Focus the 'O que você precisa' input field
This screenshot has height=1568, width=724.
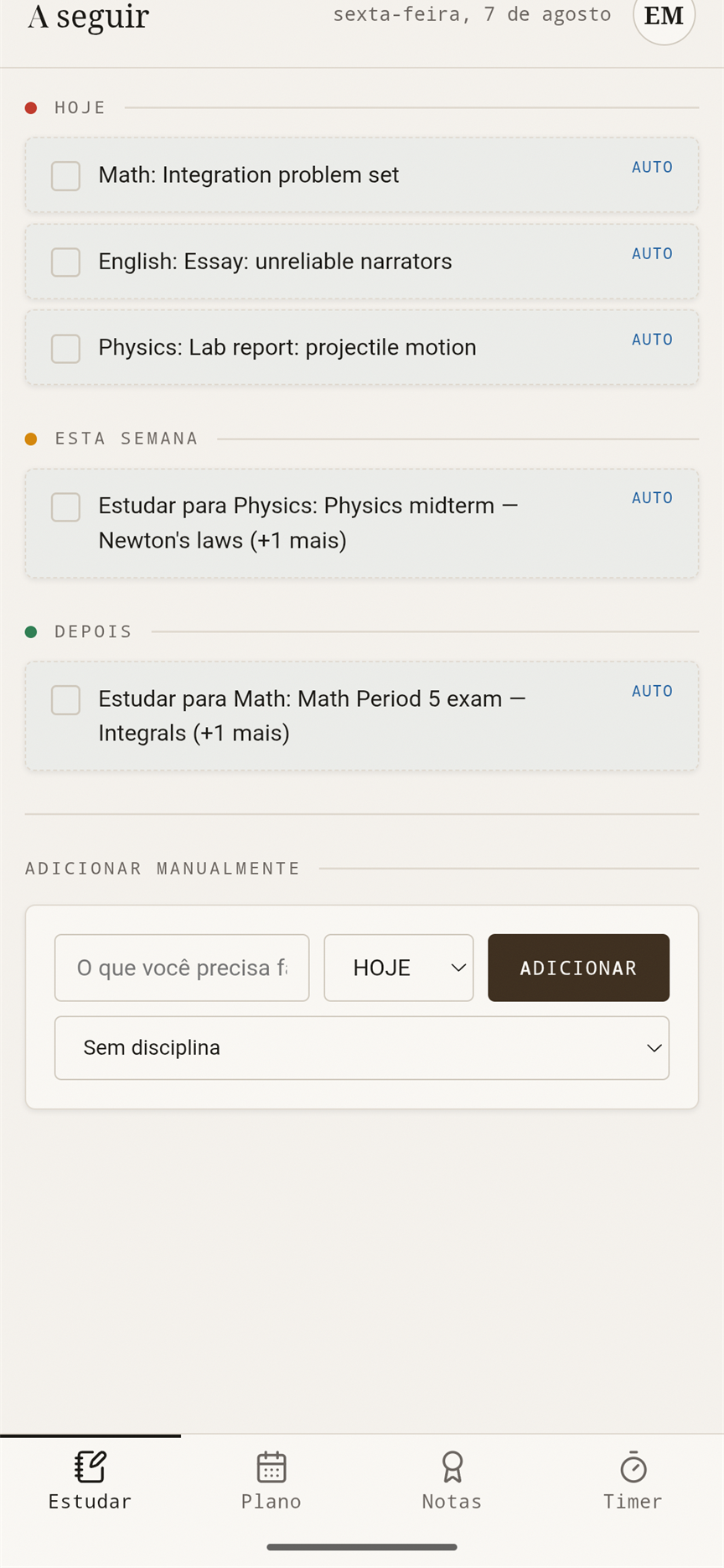(x=182, y=968)
